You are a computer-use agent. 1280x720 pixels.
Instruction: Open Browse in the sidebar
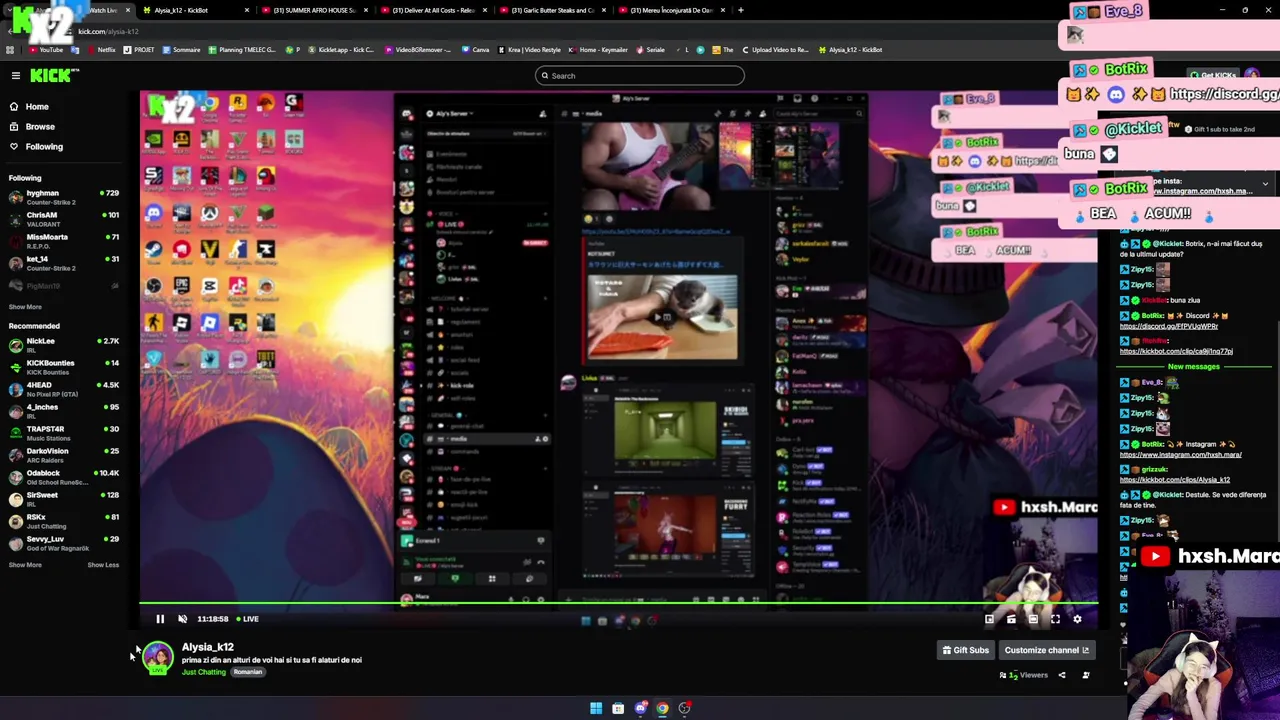click(40, 126)
